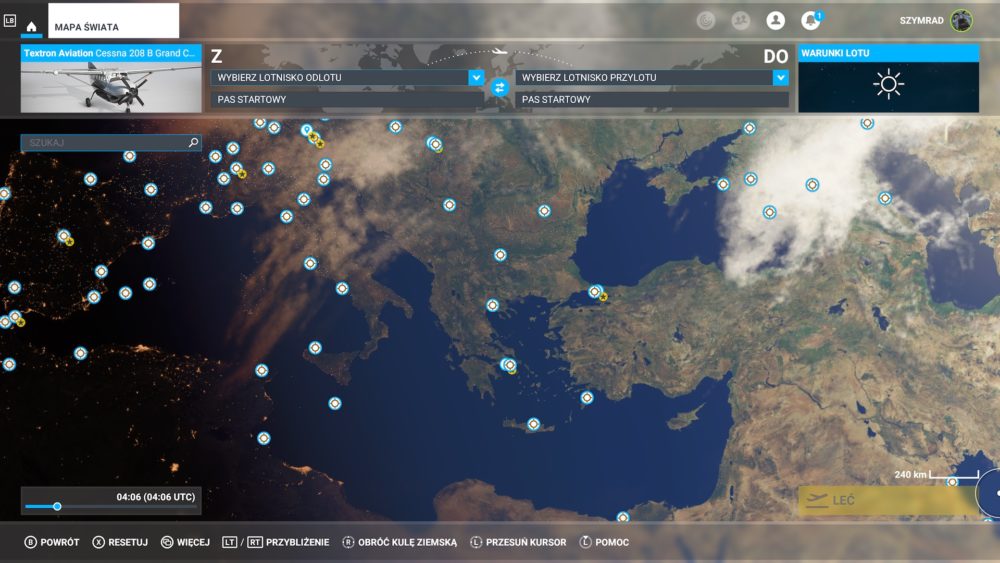Screen dimensions: 1000x563
Task: Select the airport marker in western Sicily
Action: 315,347
